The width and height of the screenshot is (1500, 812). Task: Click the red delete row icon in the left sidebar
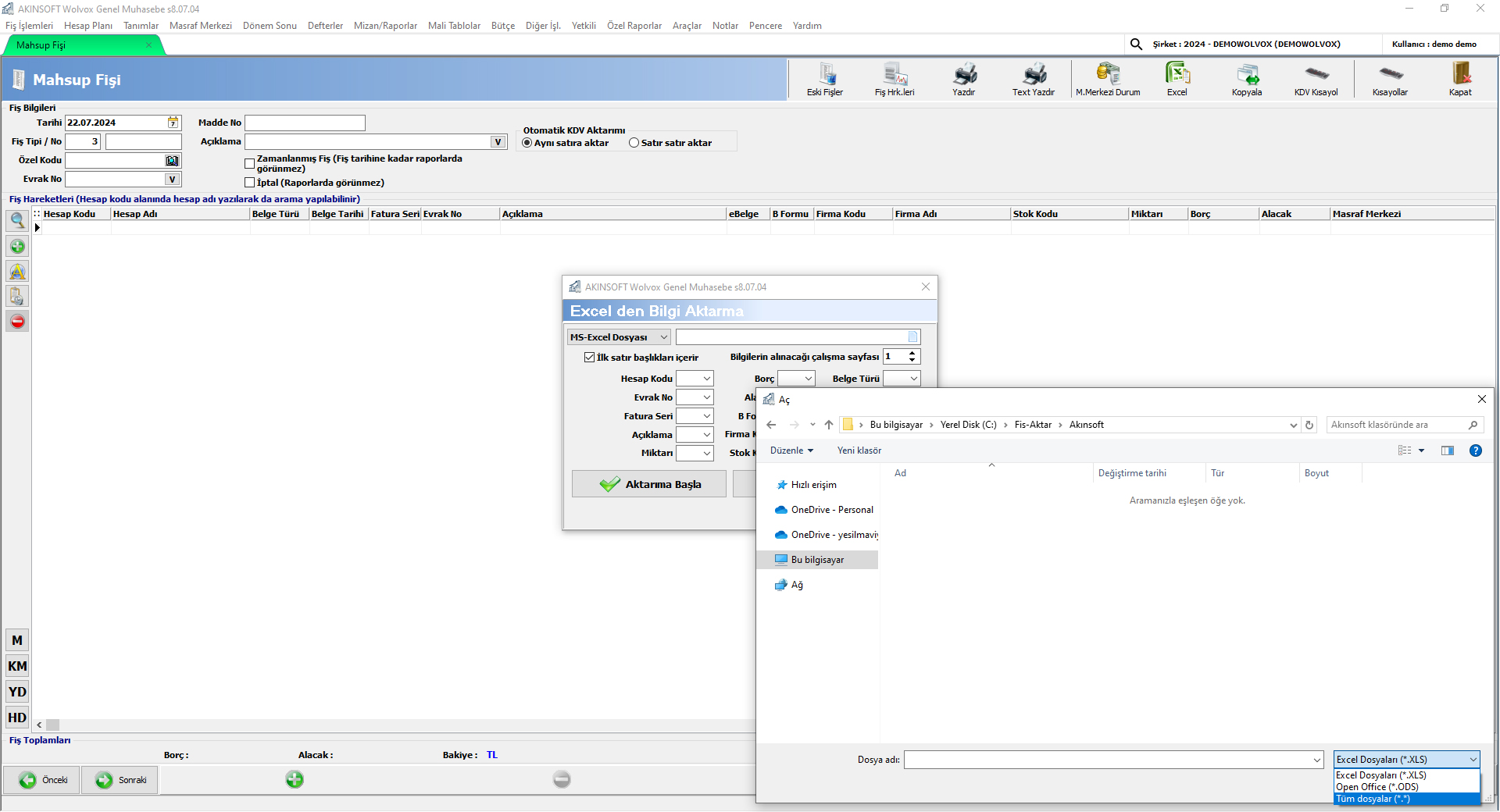17,321
